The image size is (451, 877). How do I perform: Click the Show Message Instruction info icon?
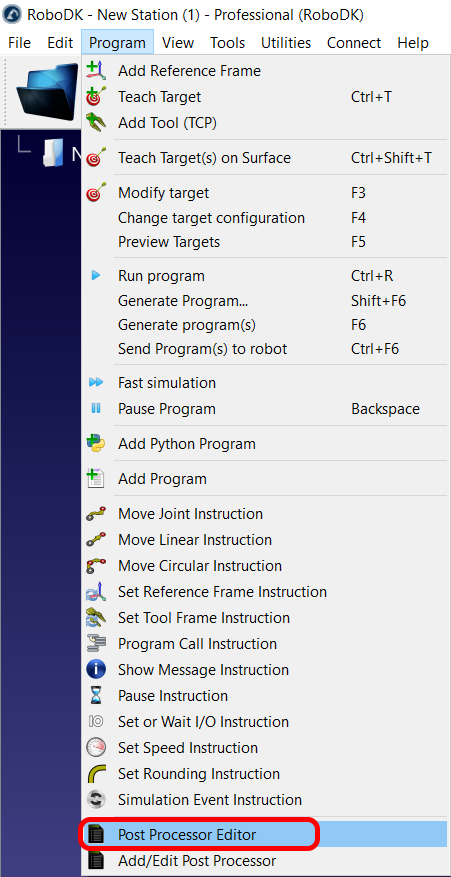96,669
